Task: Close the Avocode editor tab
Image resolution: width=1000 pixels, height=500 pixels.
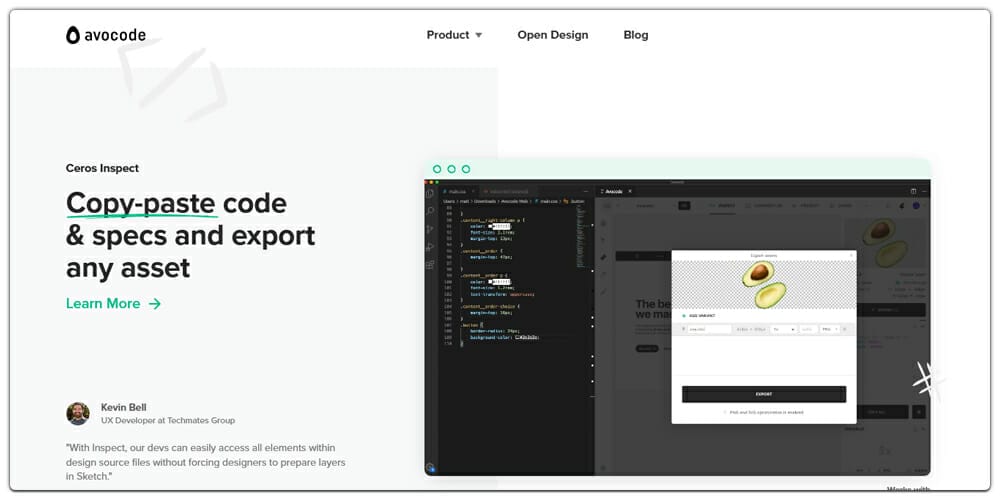Action: (x=630, y=191)
